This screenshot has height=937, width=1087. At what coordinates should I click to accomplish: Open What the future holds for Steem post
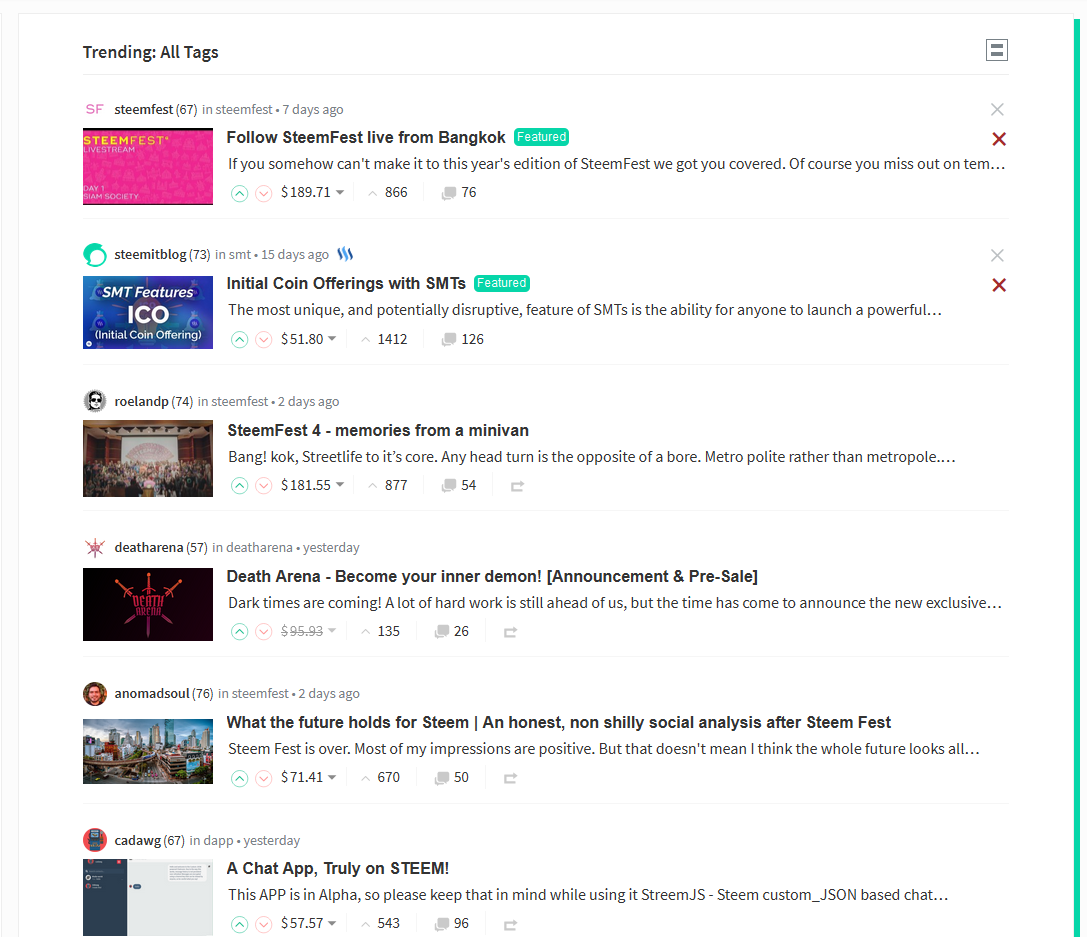[x=559, y=723]
